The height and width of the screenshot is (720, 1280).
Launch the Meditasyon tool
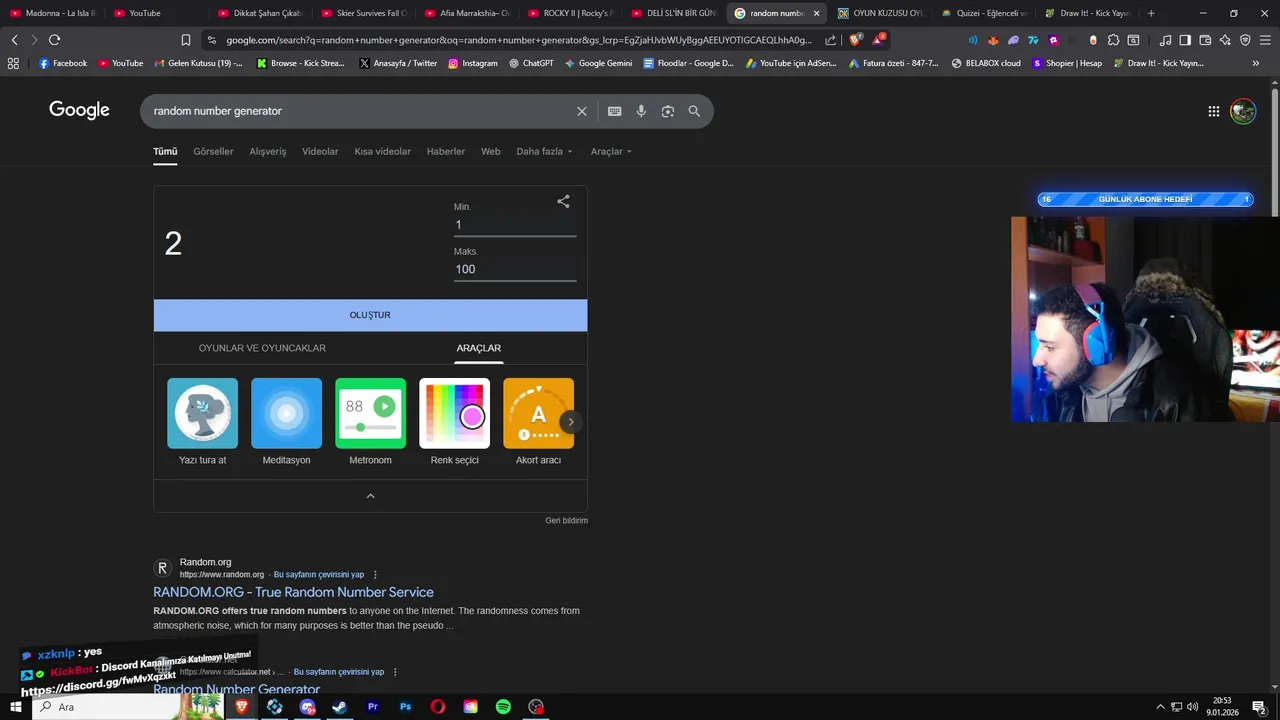point(286,422)
